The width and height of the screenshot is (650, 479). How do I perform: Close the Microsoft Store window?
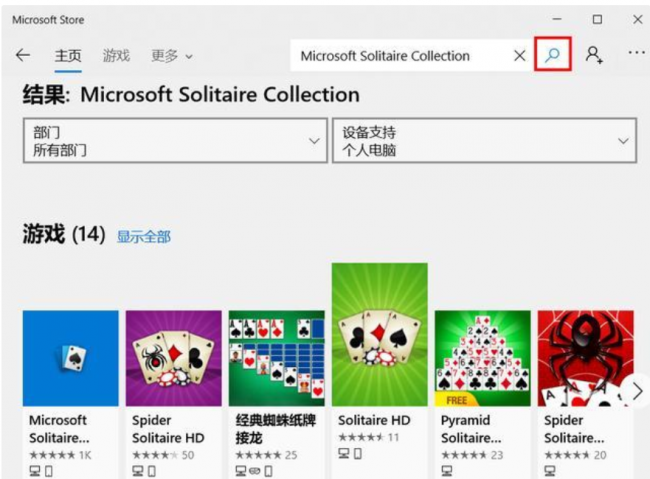[638, 19]
